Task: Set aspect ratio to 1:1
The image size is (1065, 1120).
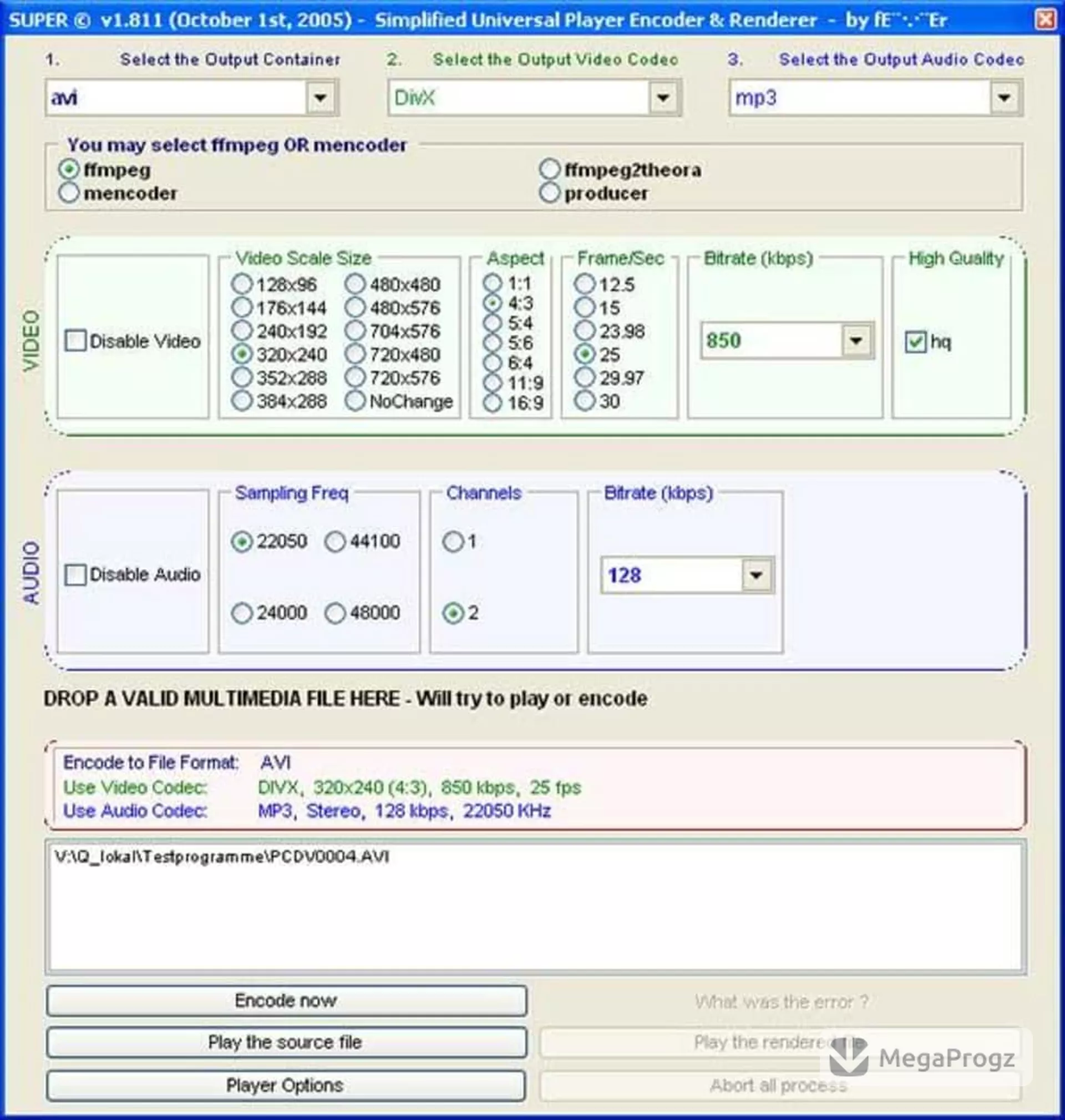Action: pos(493,283)
